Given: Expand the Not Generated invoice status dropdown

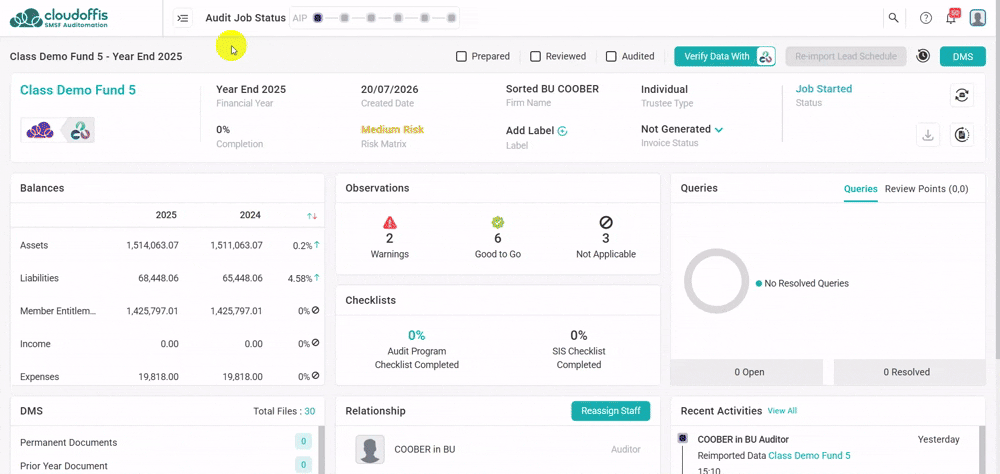Looking at the screenshot, I should 719,130.
